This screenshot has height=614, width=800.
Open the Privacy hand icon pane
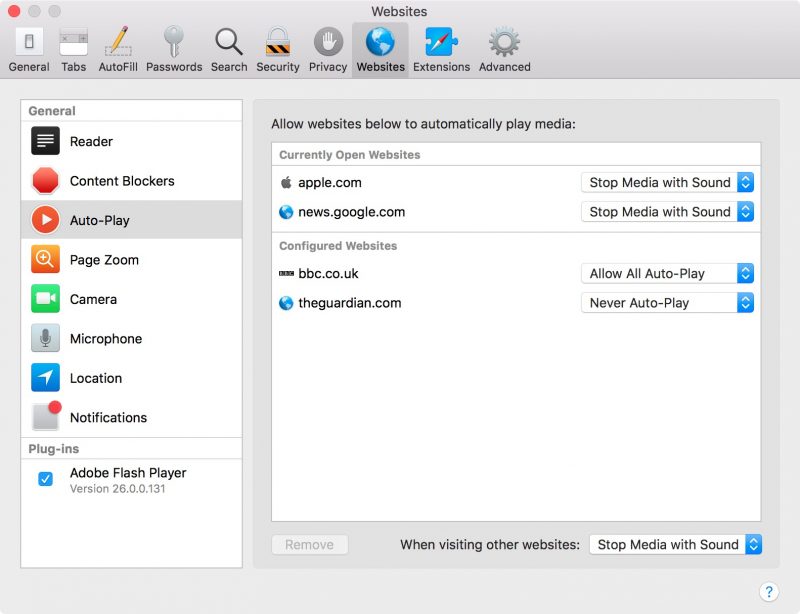(327, 49)
